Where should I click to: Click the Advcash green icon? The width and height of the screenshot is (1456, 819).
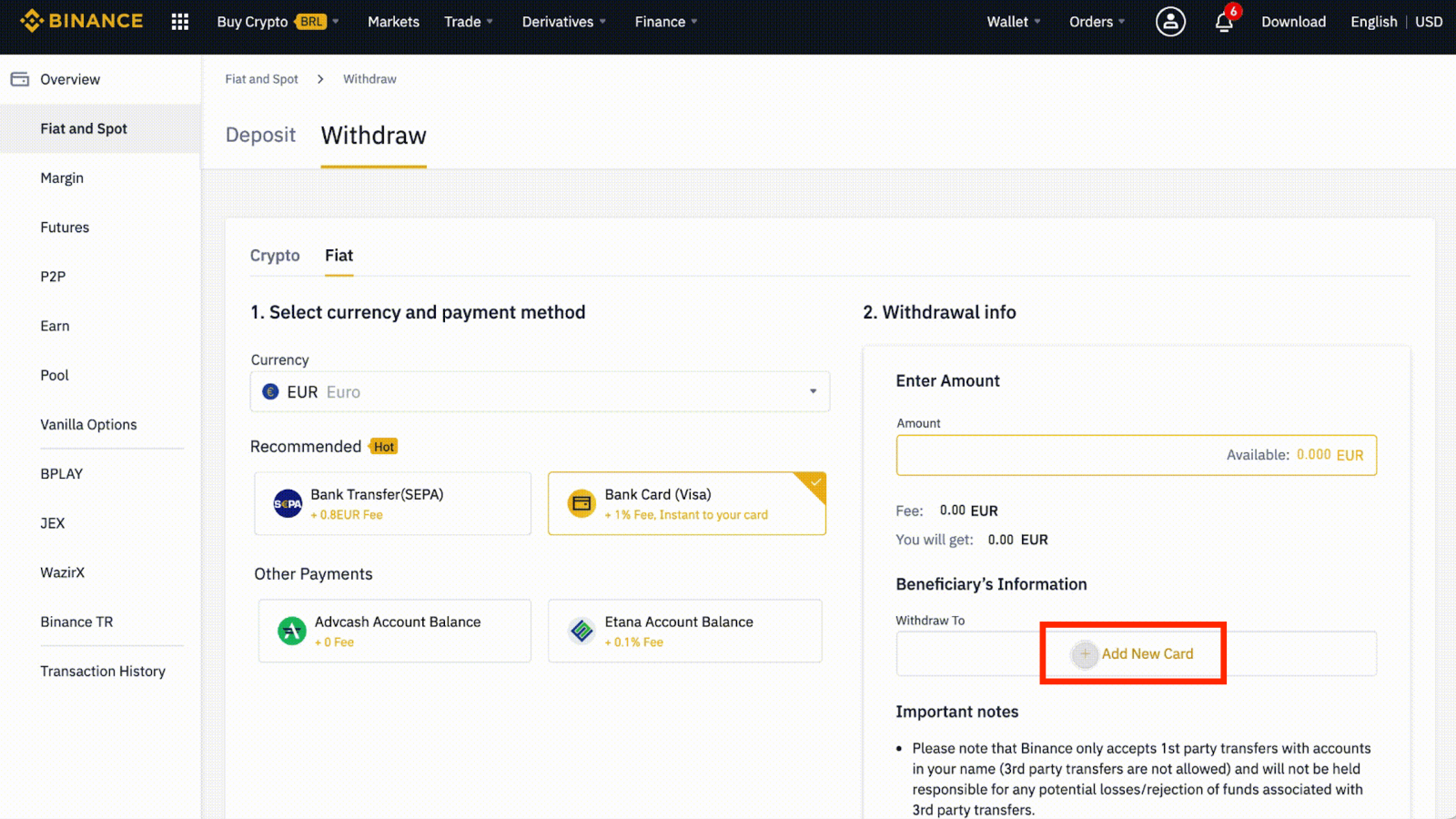[291, 631]
